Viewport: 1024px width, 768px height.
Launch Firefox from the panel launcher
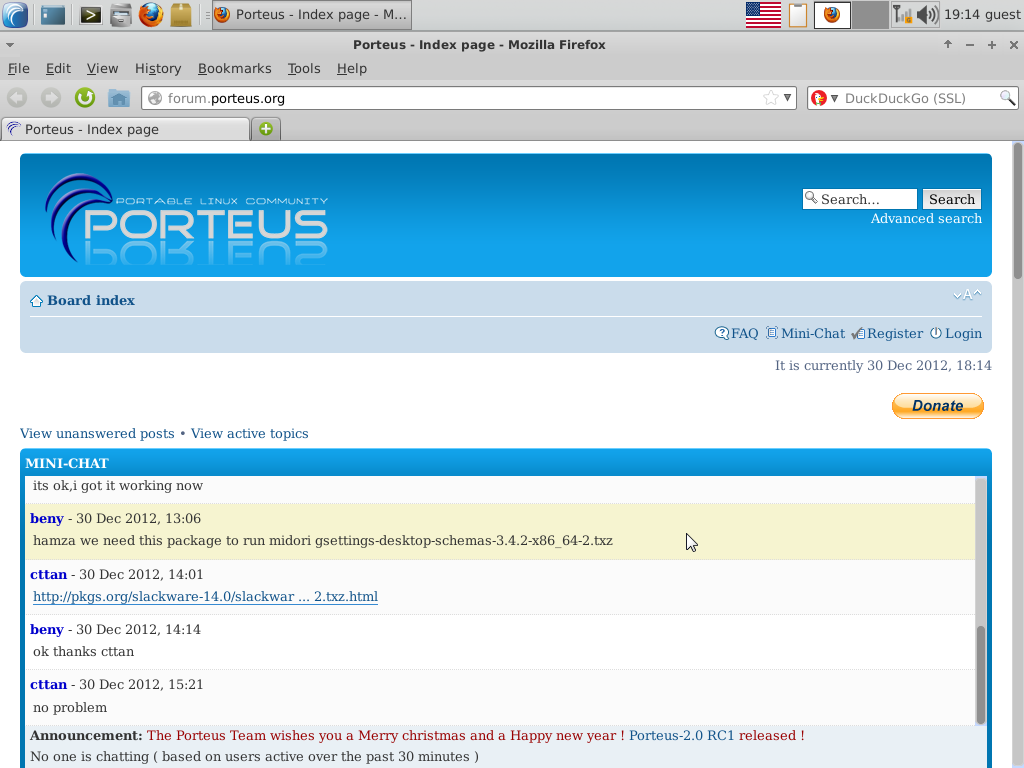pos(151,14)
